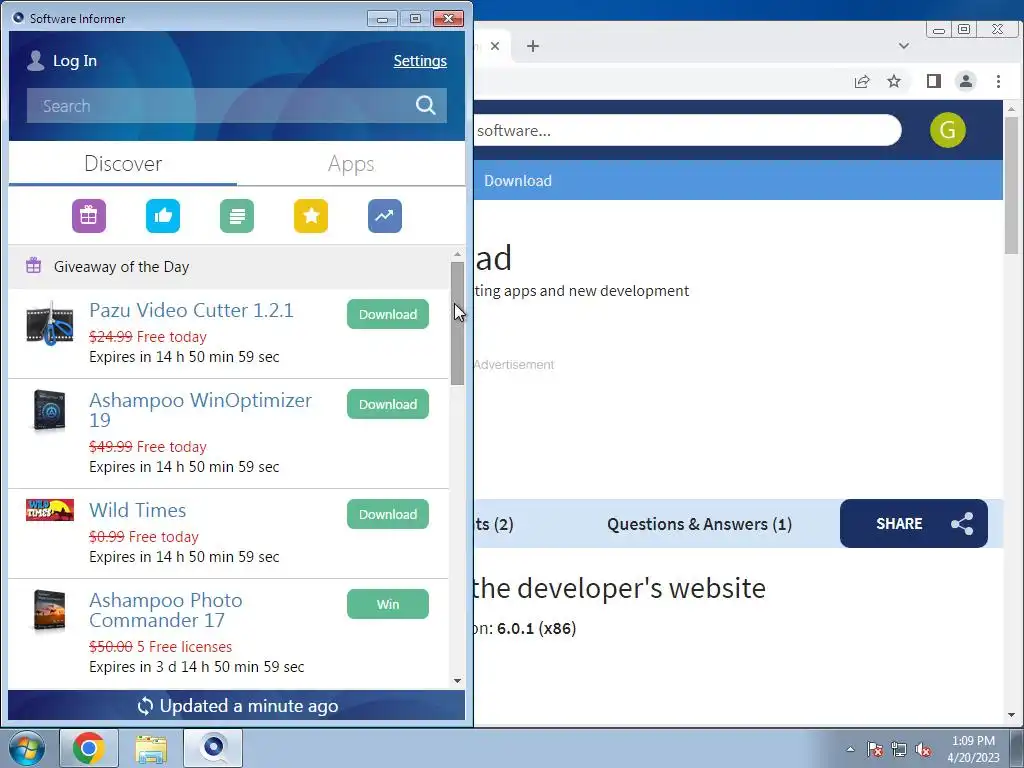Click the user avatar icon beside Log In
Image resolution: width=1024 pixels, height=768 pixels.
35,61
